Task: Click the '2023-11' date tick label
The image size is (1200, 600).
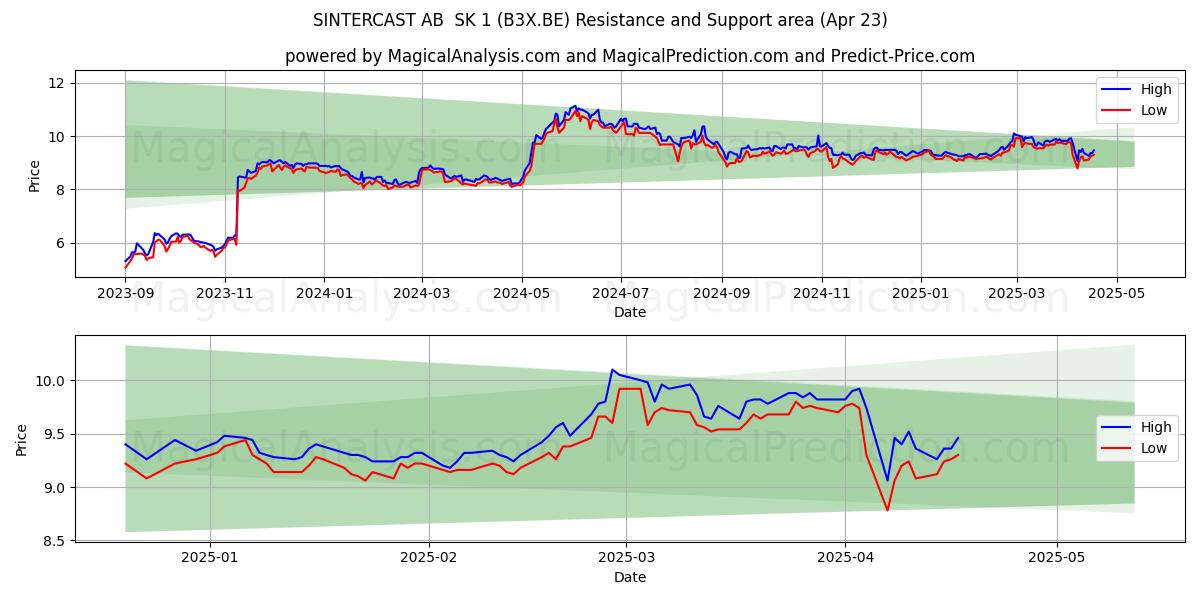Action: 224,294
